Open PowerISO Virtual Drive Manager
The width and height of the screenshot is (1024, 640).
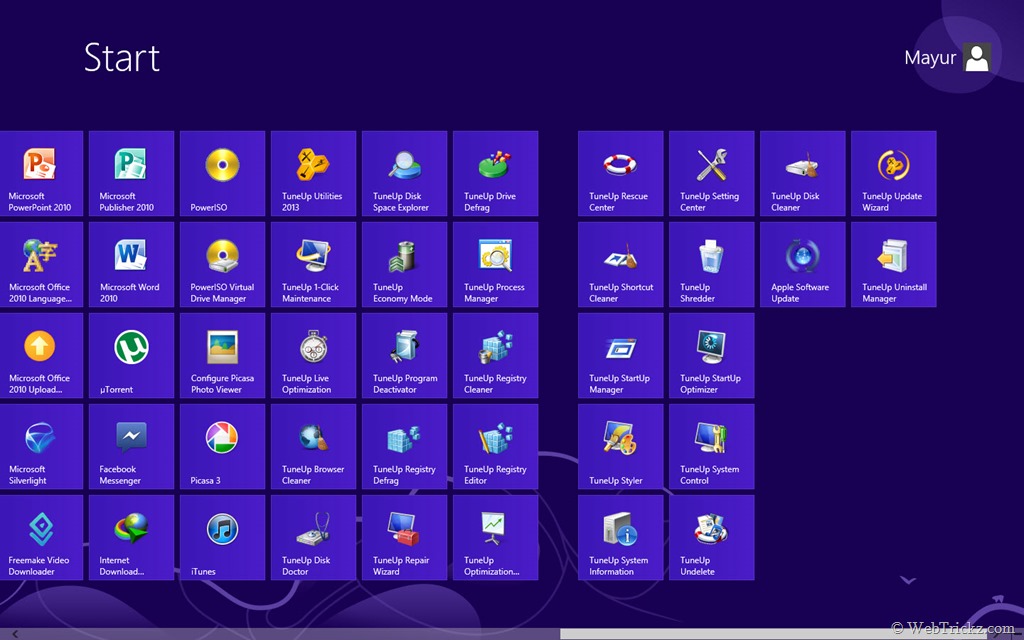(223, 264)
